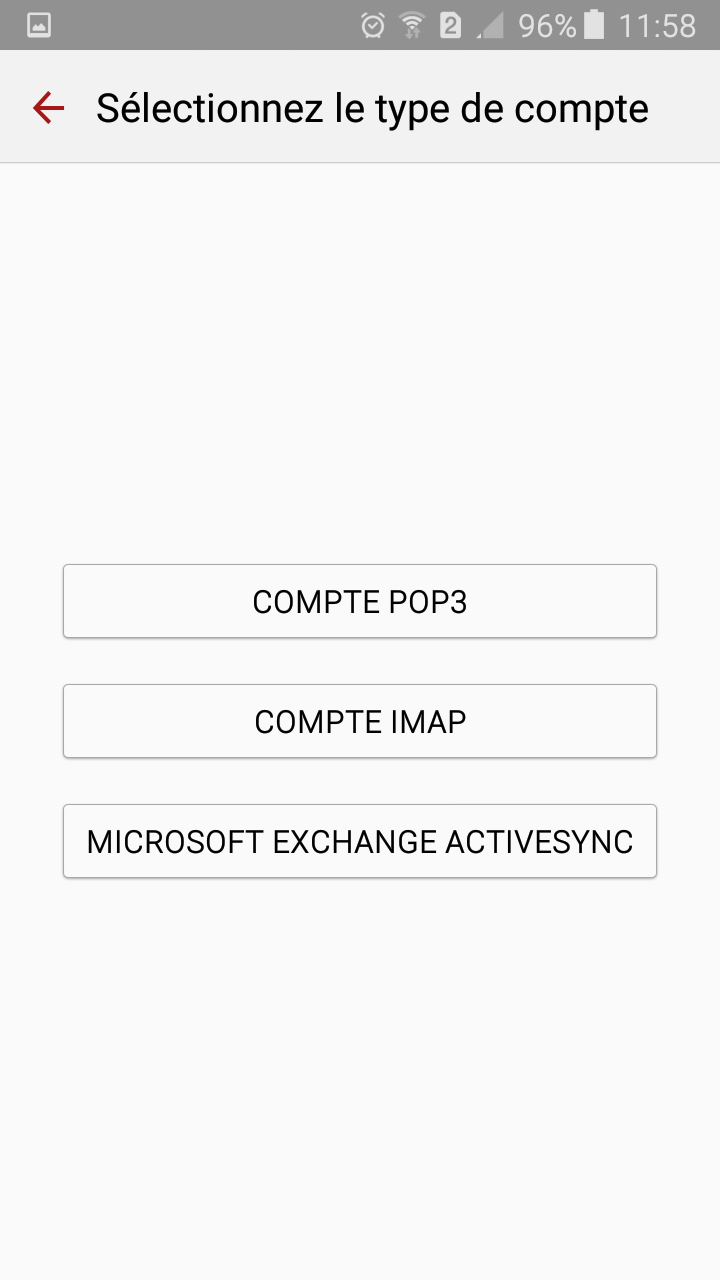Screen dimensions: 720x1280
Task: Tap the alarm clock status icon
Action: 373,26
